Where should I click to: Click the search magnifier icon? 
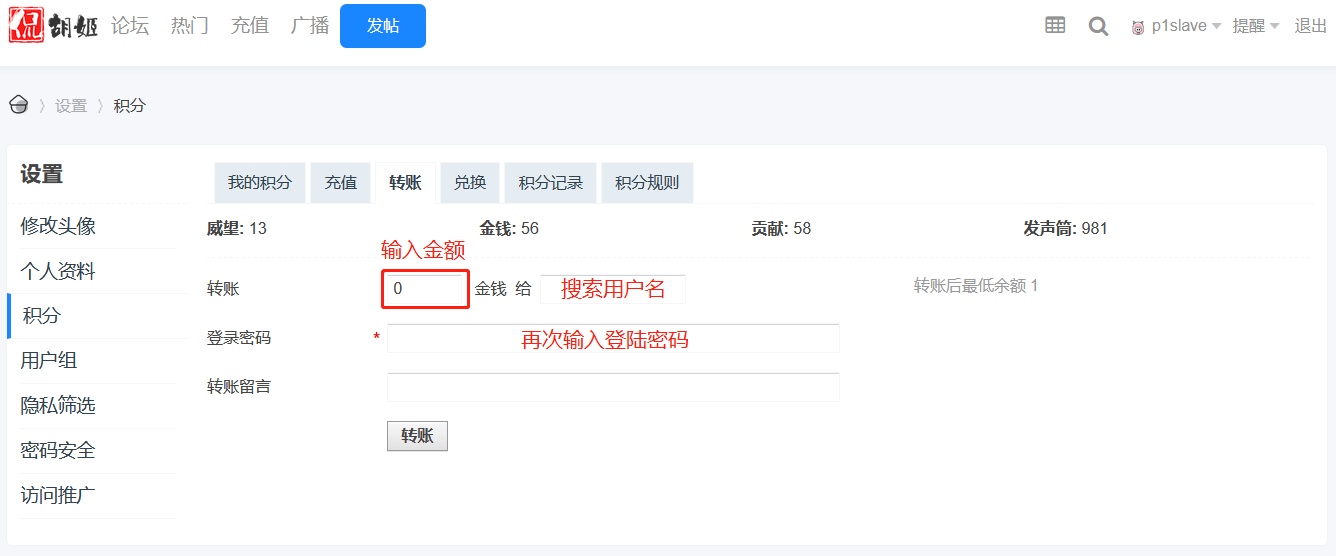tap(1098, 27)
